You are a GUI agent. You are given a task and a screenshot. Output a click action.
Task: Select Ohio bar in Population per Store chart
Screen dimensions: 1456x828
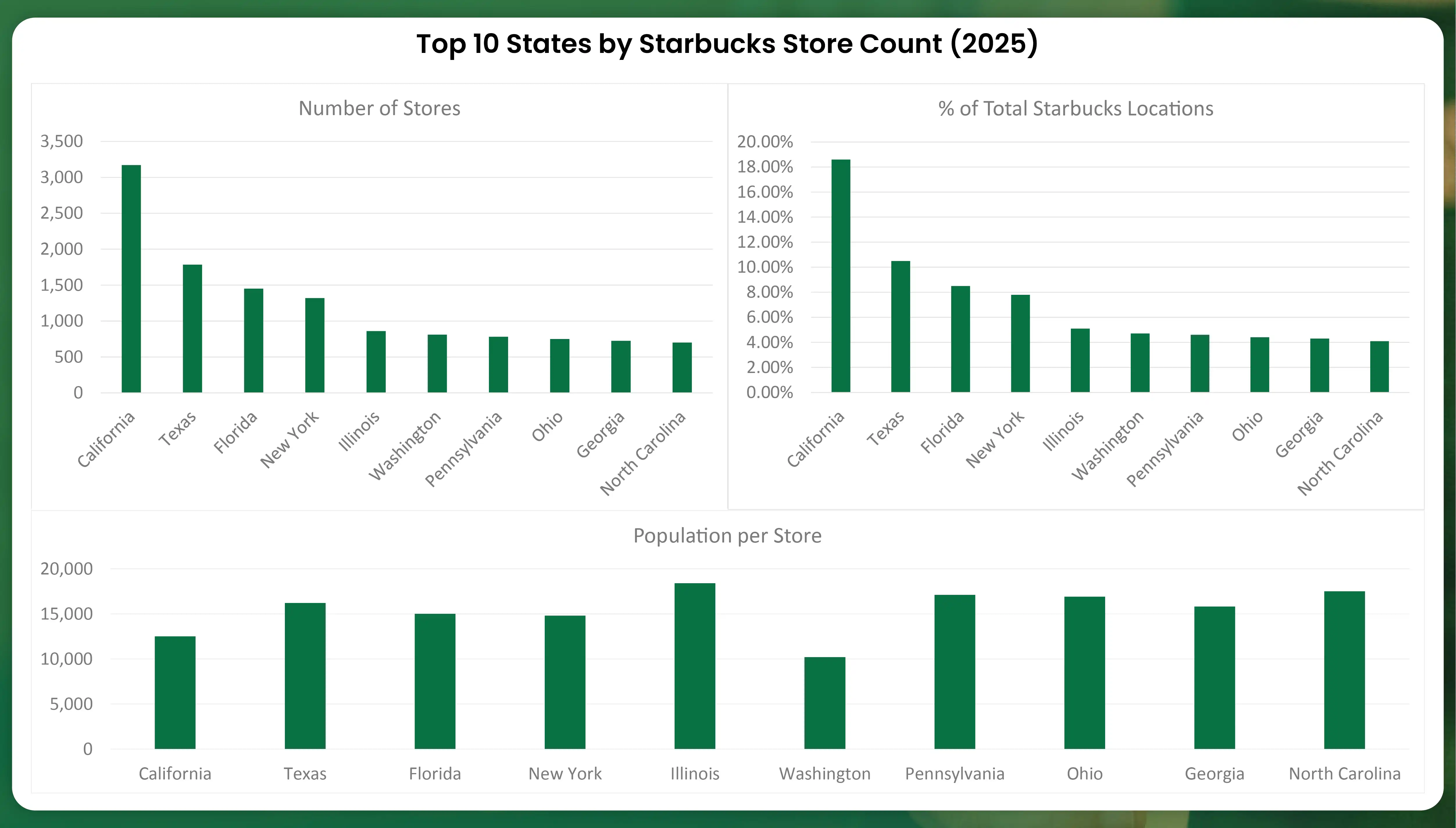(1085, 673)
